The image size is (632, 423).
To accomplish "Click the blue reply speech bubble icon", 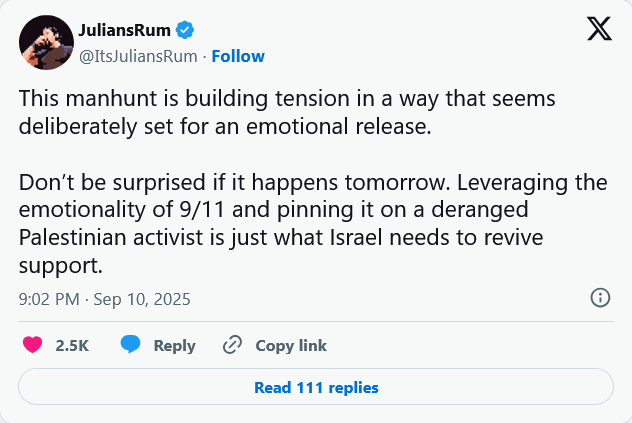I will [130, 346].
